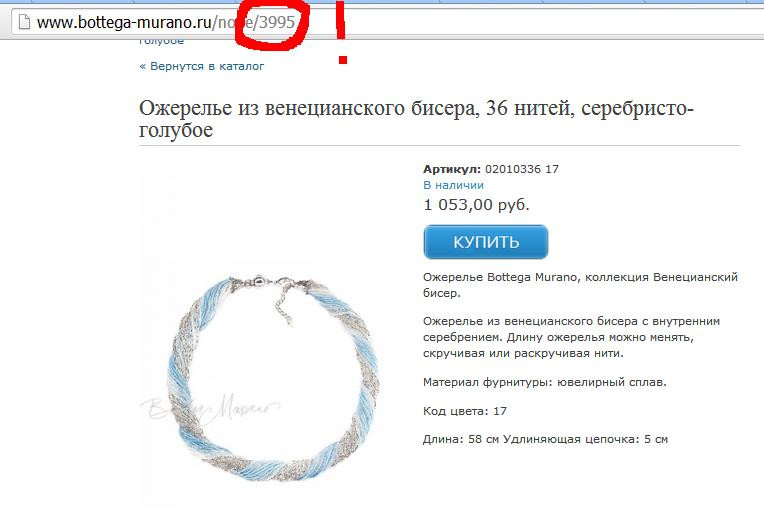Click the 'В наличии' availability status

(x=453, y=185)
